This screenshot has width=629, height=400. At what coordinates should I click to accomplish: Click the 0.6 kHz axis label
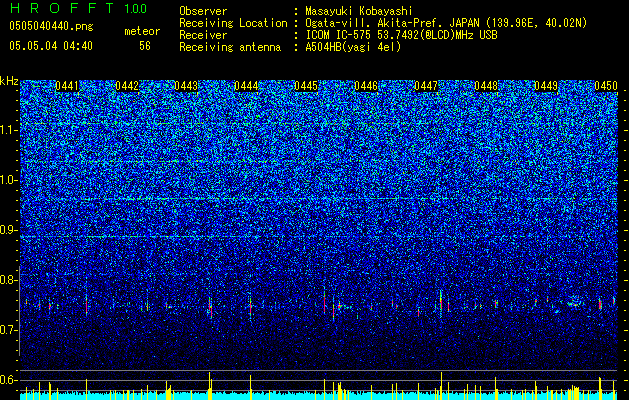point(8,380)
